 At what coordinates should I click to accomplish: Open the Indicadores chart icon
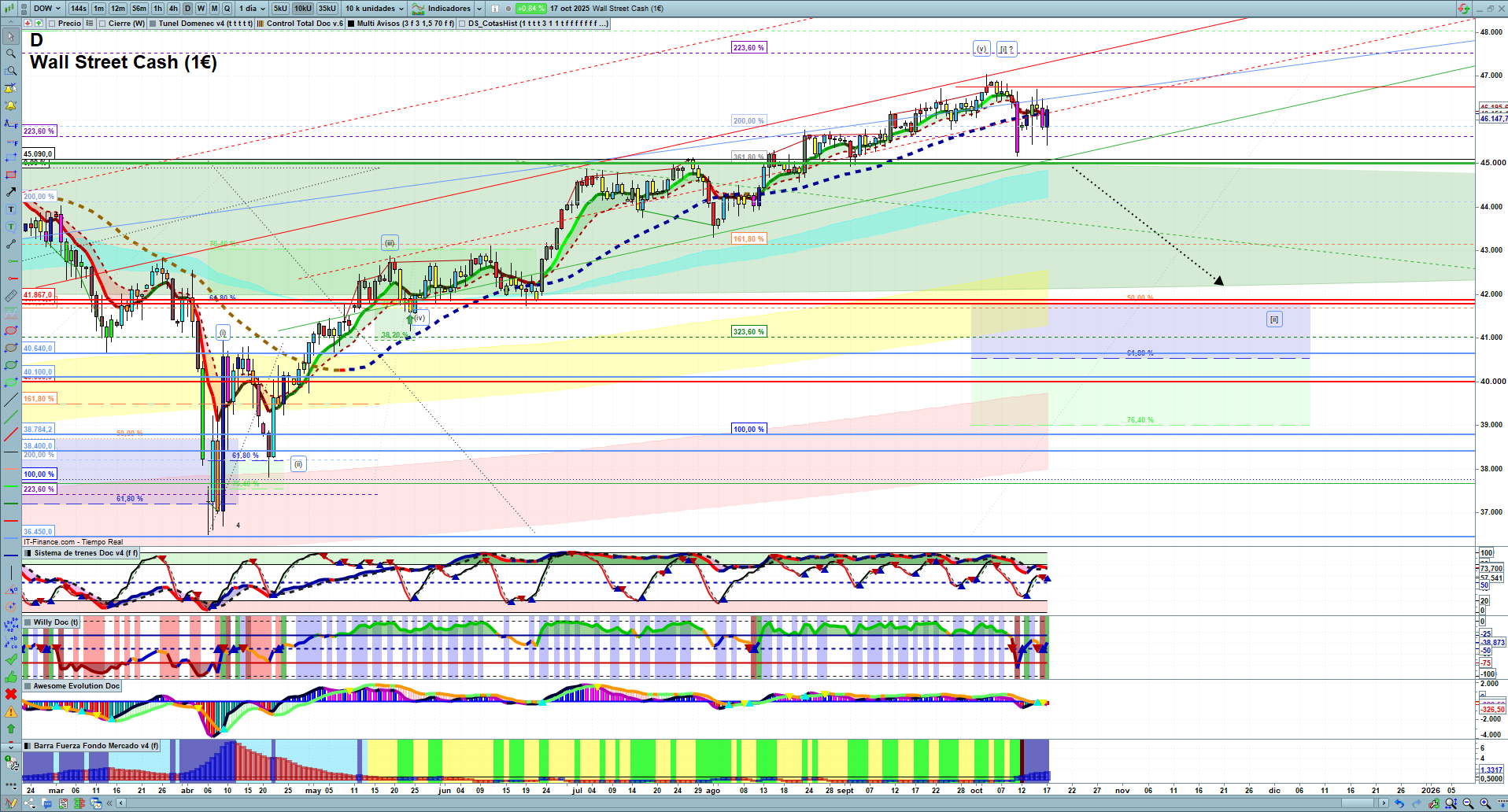coord(418,9)
